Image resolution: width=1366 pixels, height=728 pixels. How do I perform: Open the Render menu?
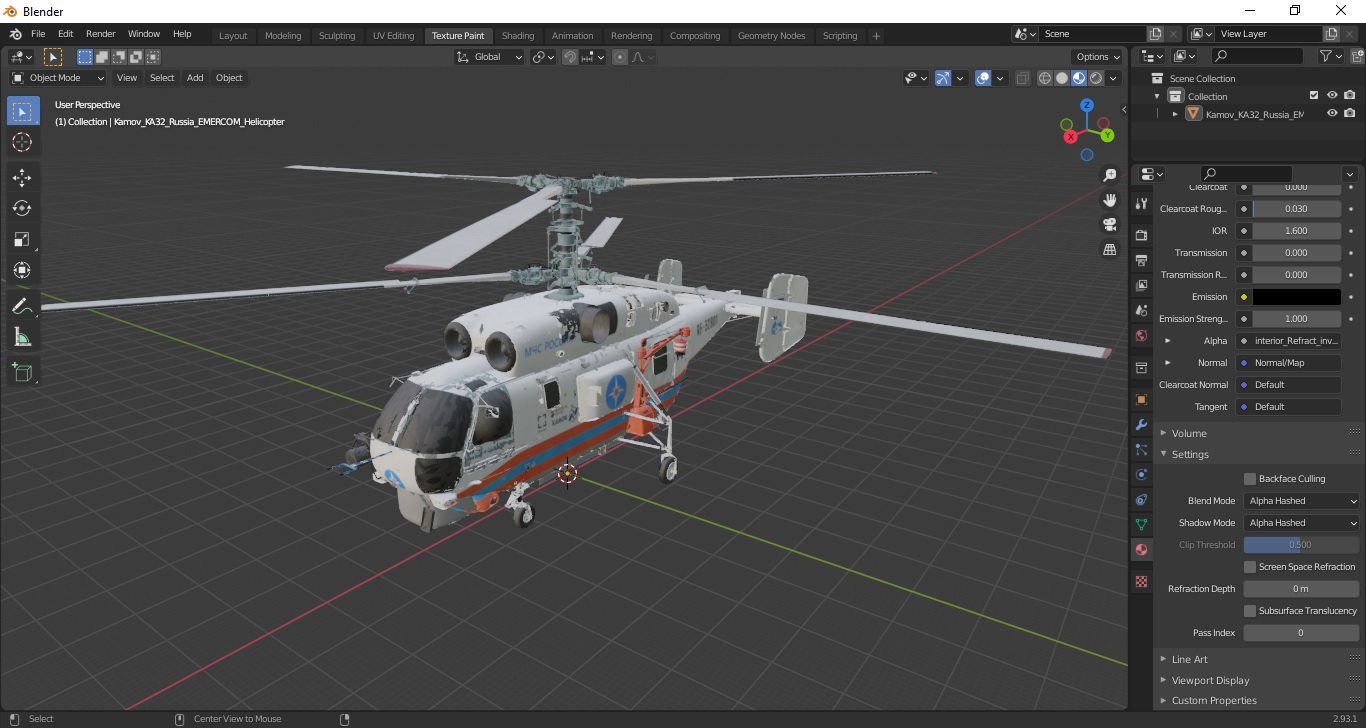click(100, 34)
